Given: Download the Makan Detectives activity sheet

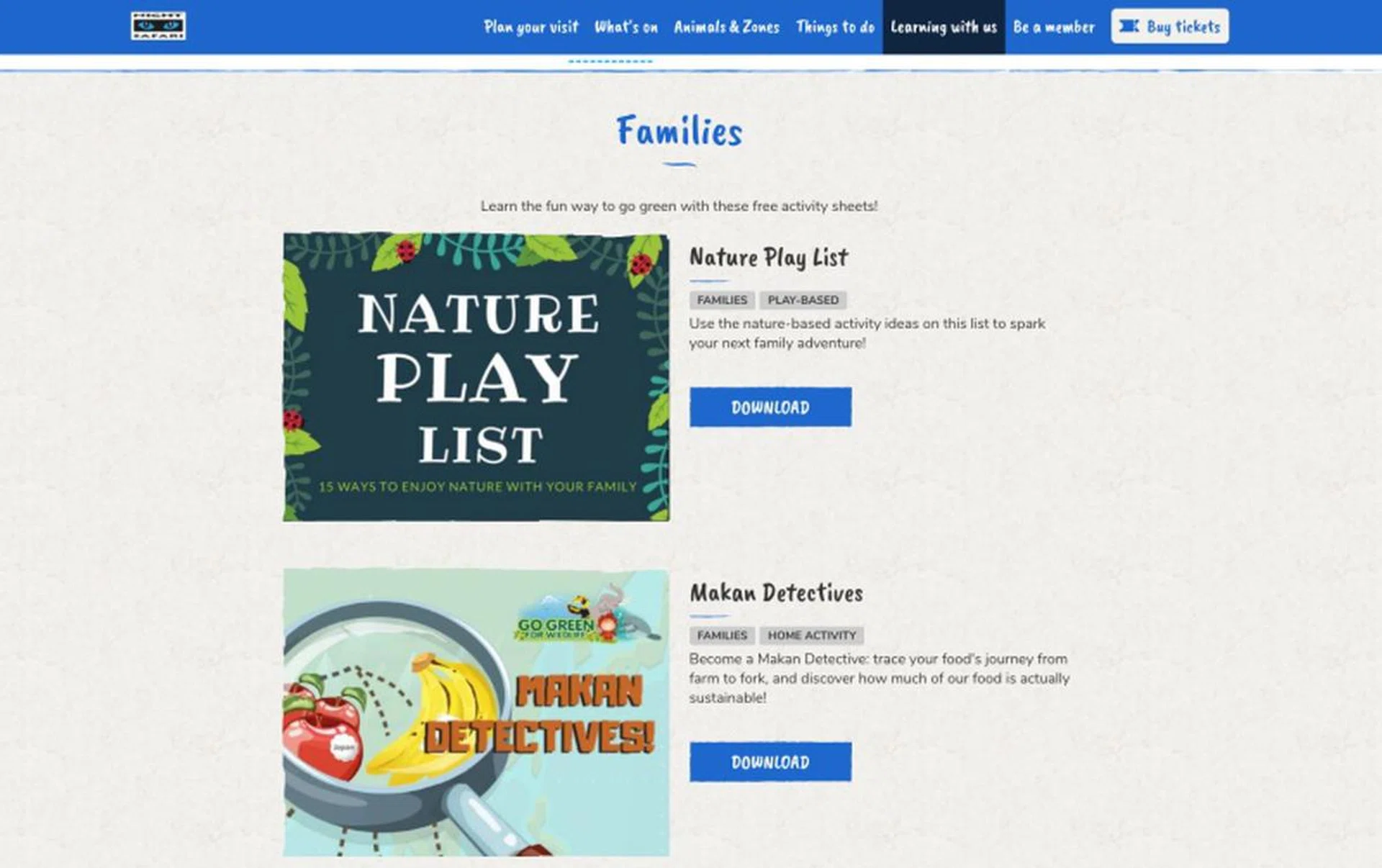Looking at the screenshot, I should [769, 761].
